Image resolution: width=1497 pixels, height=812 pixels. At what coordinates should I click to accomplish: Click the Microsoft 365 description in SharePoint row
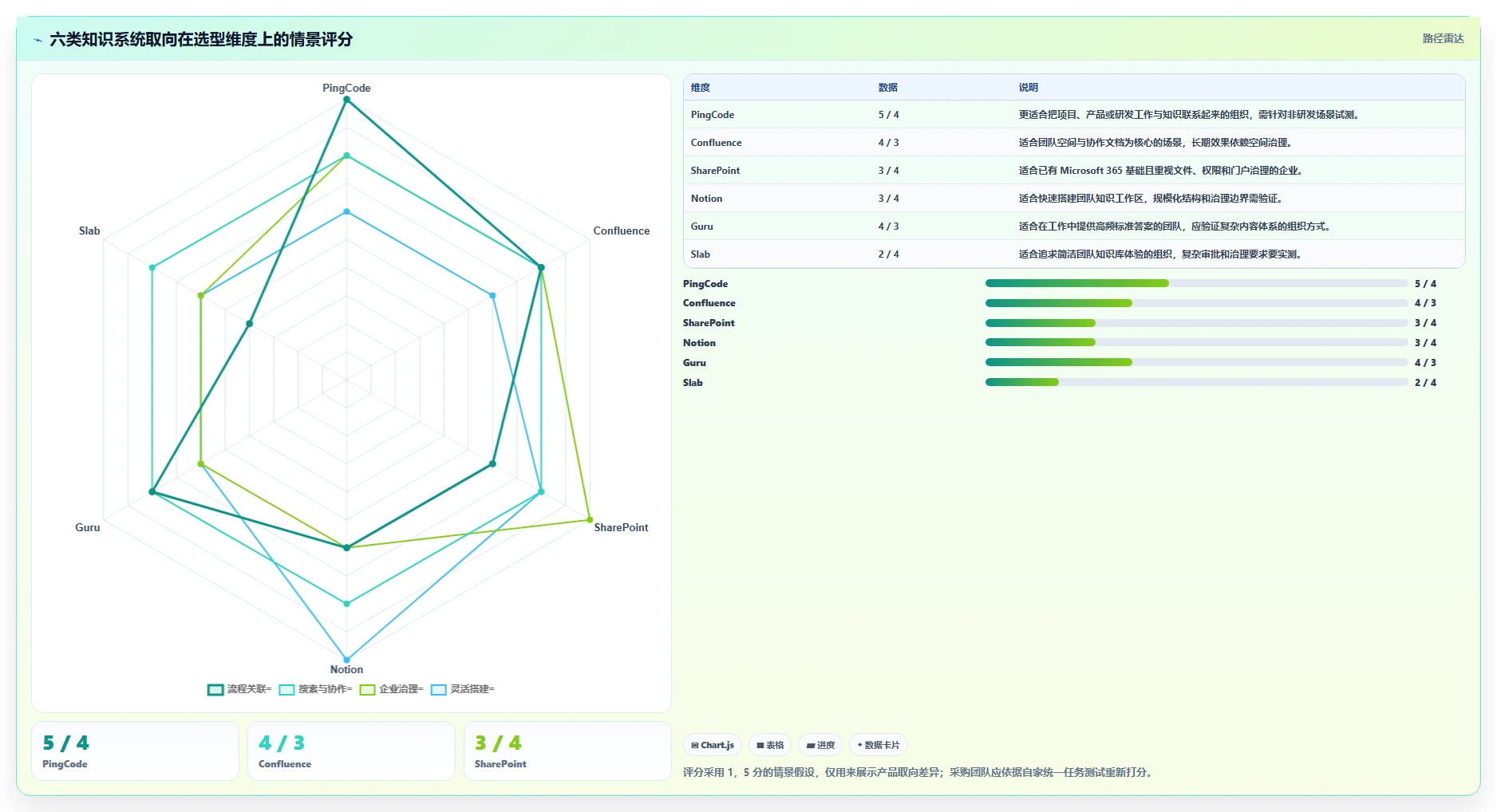[1161, 171]
